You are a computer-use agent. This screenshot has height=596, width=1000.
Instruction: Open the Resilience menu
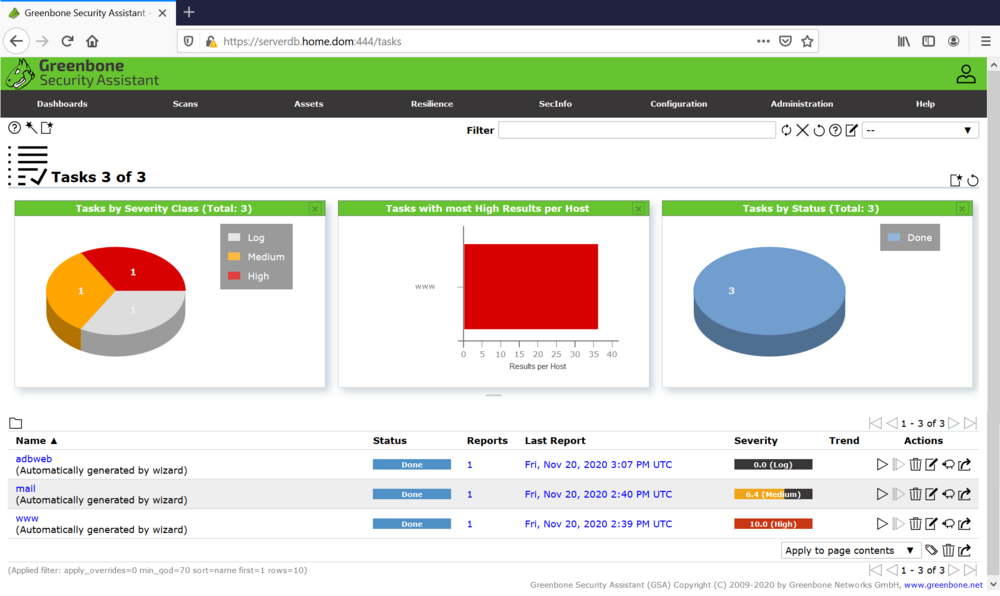click(x=432, y=104)
